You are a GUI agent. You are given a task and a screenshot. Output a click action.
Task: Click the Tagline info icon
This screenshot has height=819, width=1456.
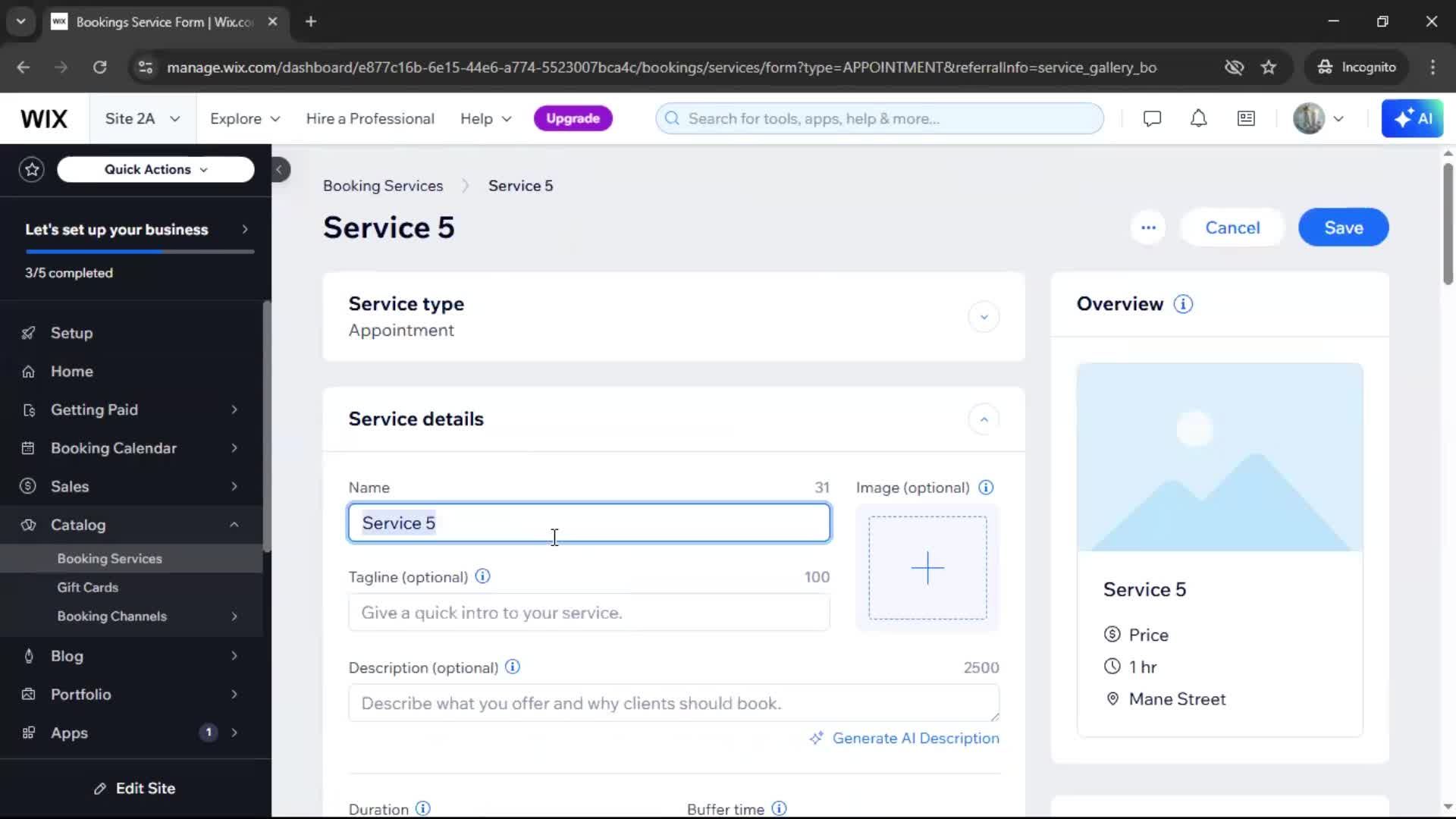[482, 576]
